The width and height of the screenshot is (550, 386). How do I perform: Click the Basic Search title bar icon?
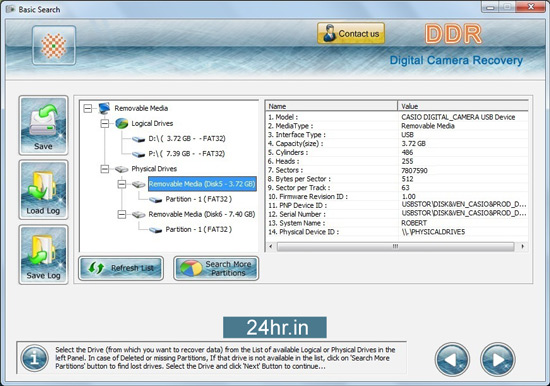[10, 9]
